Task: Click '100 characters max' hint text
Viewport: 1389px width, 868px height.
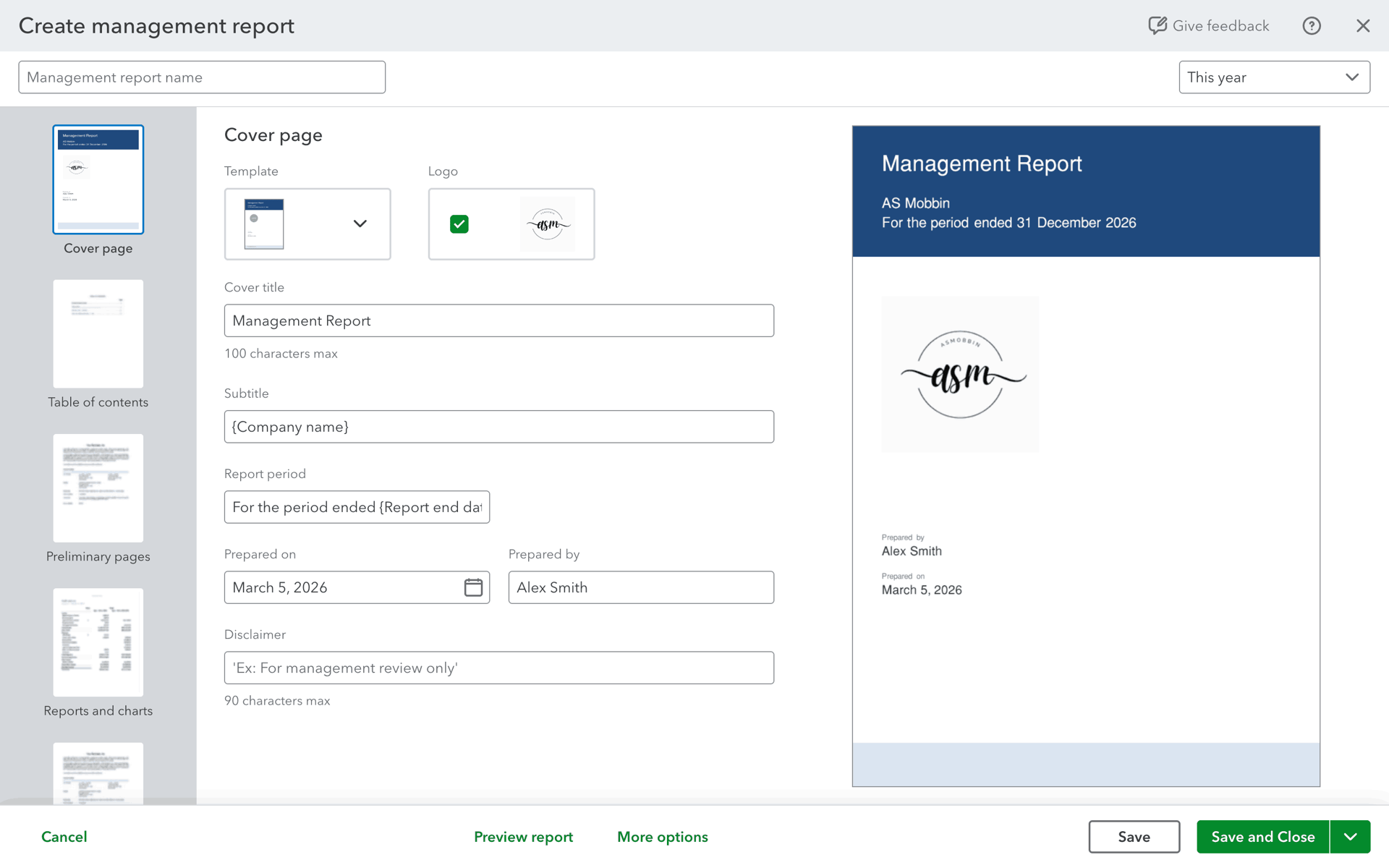Action: (281, 354)
